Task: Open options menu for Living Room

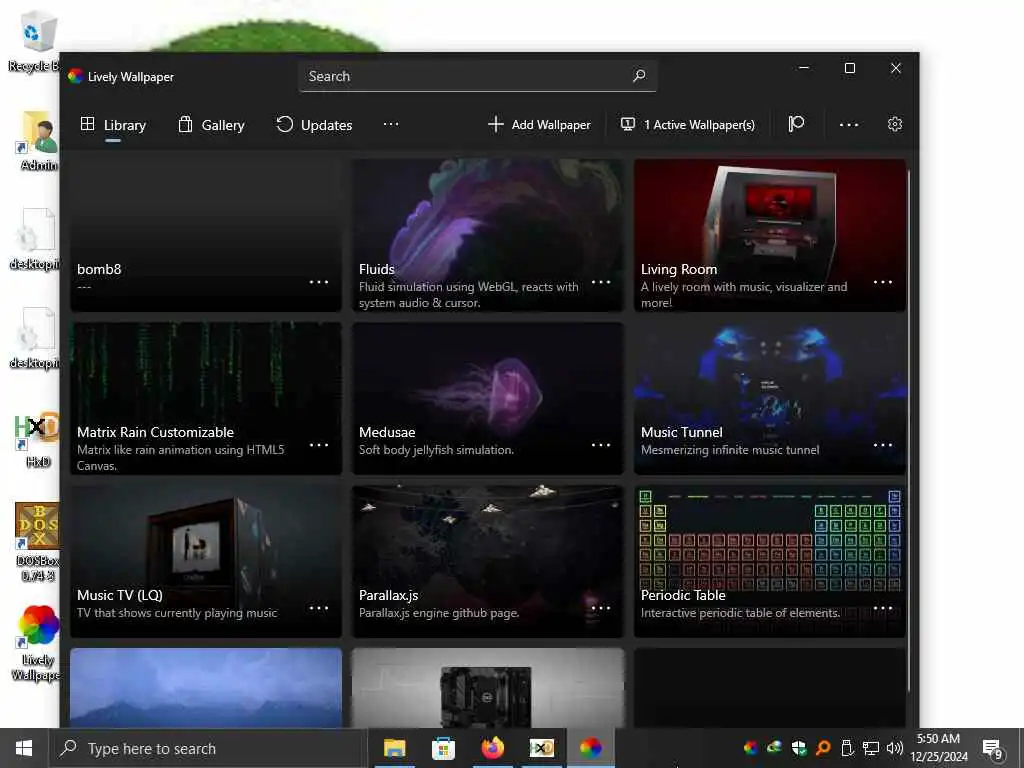Action: 883,282
